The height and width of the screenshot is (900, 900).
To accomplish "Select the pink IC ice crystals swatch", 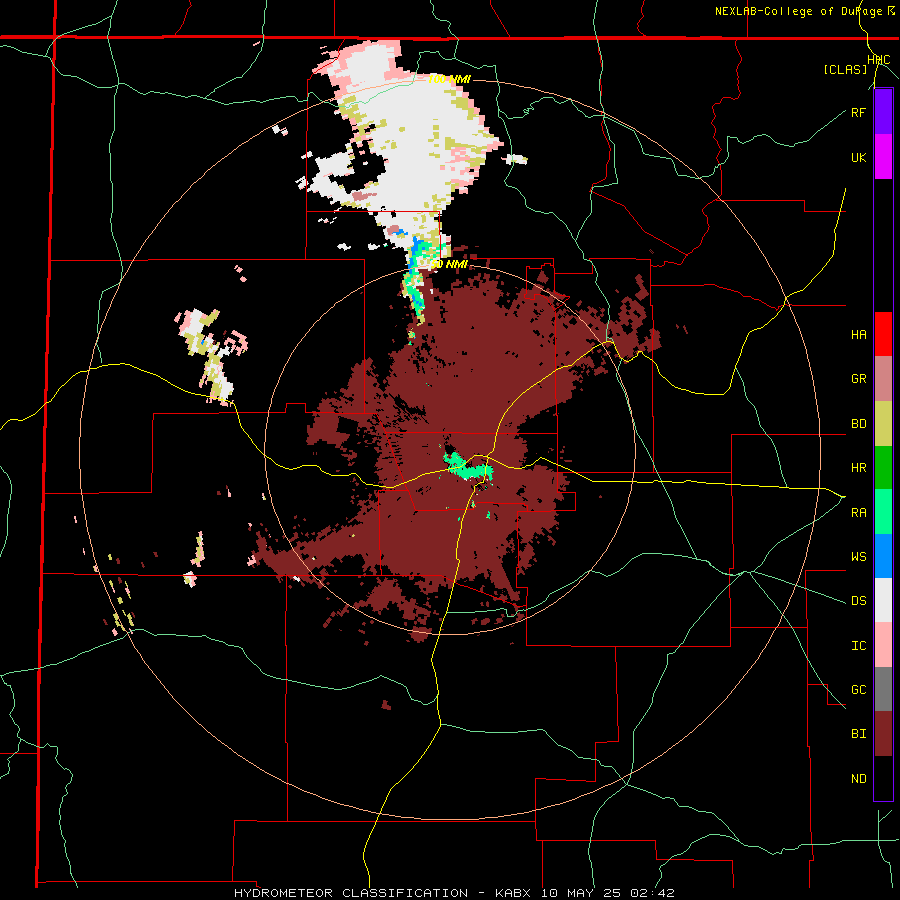I will click(883, 645).
